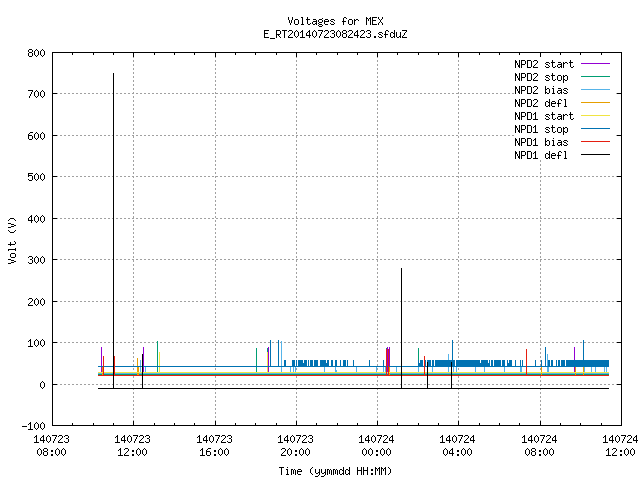Image resolution: width=640 pixels, height=480 pixels.
Task: Click the yellow NPD1 start legend line
Action: pyautogui.click(x=595, y=116)
